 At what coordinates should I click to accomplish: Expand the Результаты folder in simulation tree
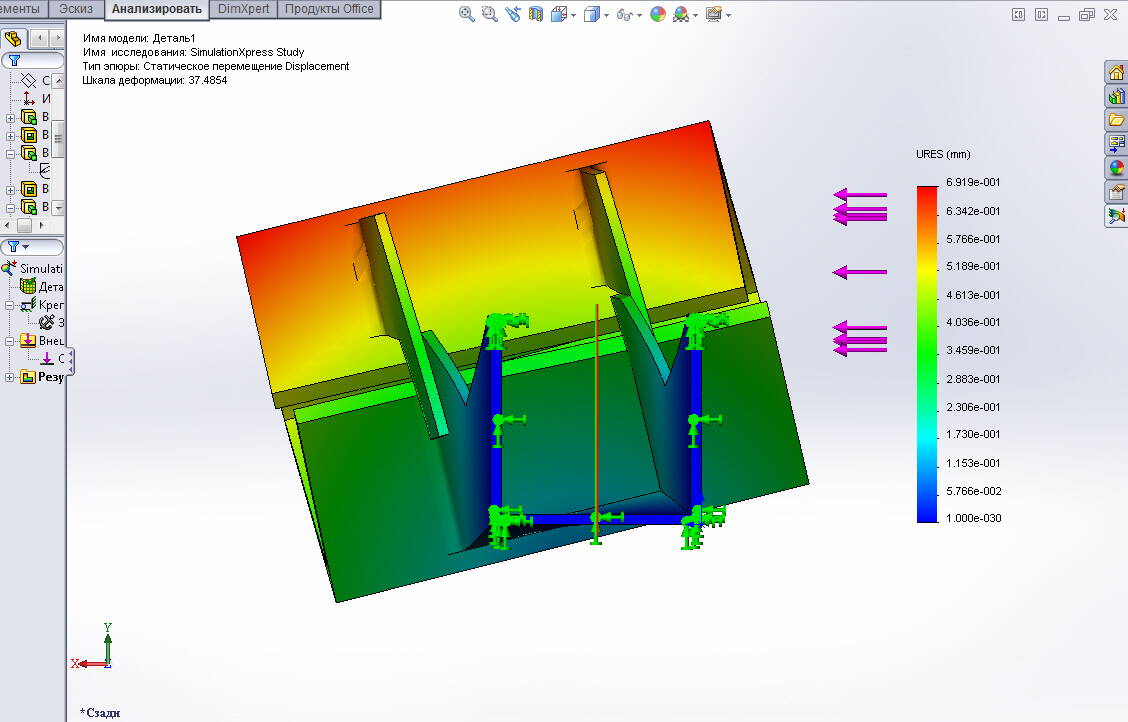11,377
